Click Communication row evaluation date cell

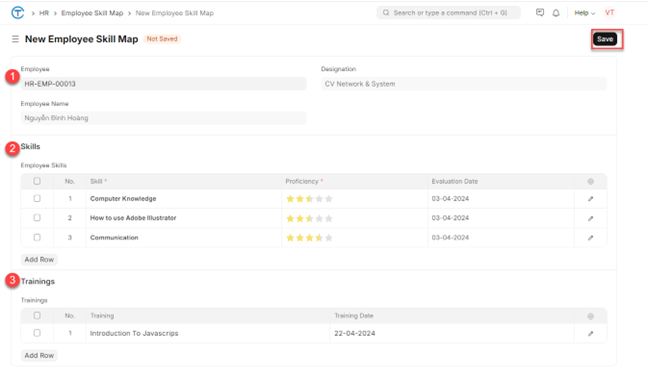[x=501, y=238]
